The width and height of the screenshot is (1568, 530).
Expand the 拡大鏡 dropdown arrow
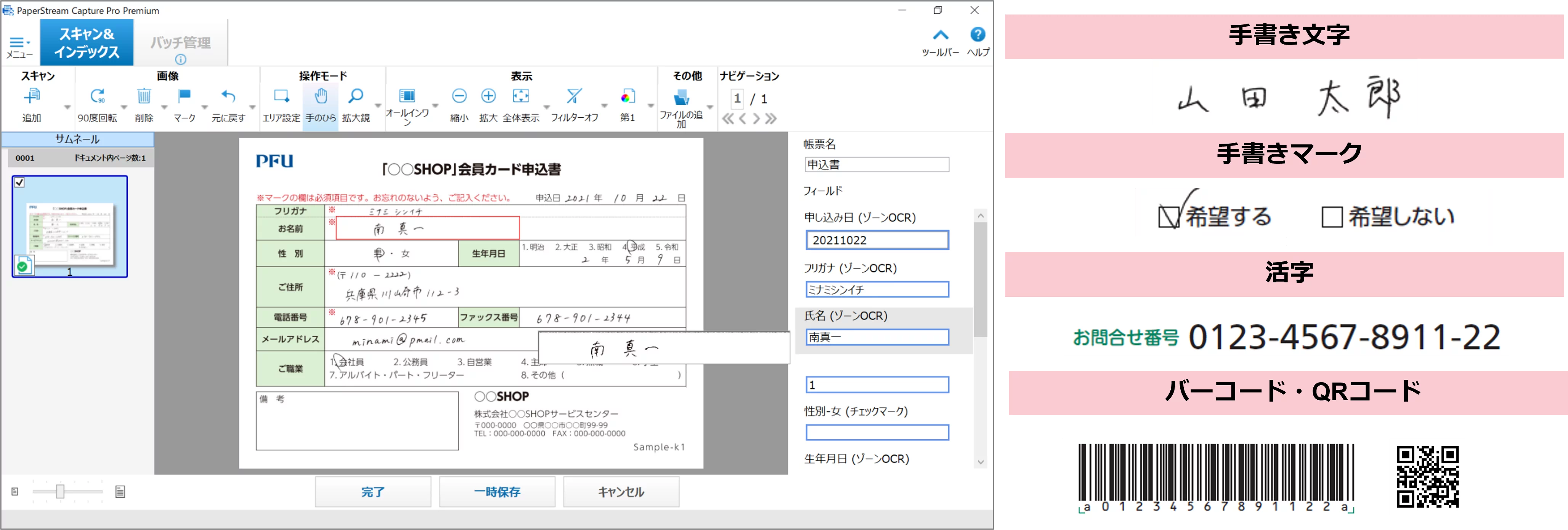(377, 106)
